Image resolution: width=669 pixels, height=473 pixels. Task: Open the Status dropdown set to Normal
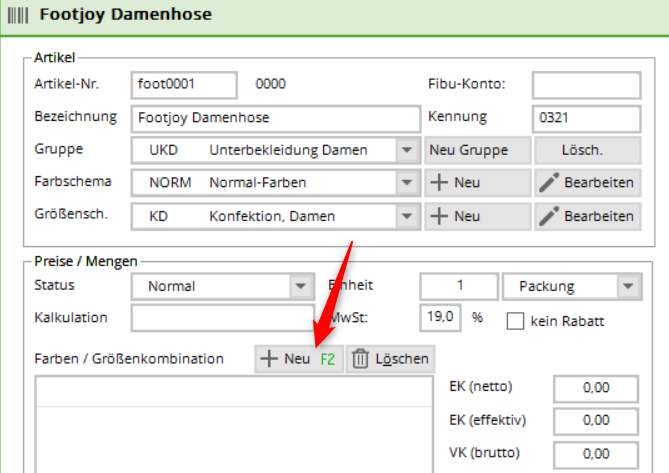pos(223,286)
